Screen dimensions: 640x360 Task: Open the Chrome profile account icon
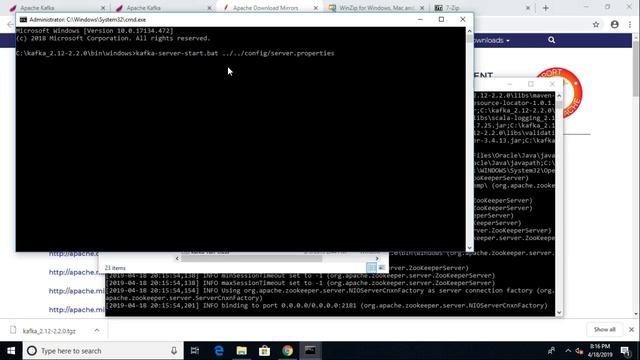click(x=615, y=24)
